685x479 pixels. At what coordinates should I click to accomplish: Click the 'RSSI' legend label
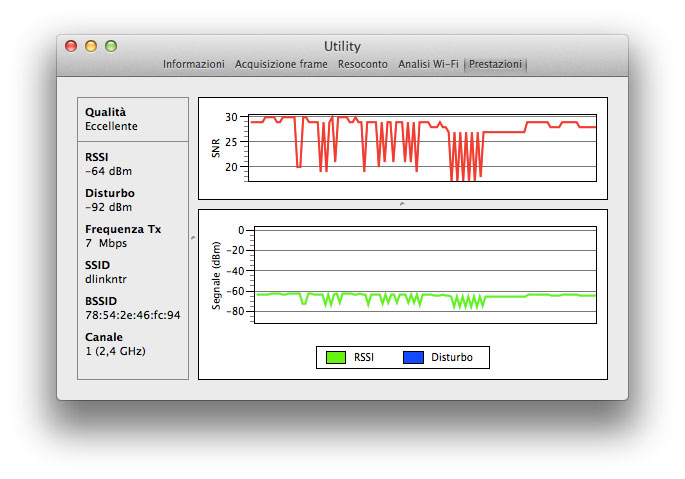tap(364, 358)
